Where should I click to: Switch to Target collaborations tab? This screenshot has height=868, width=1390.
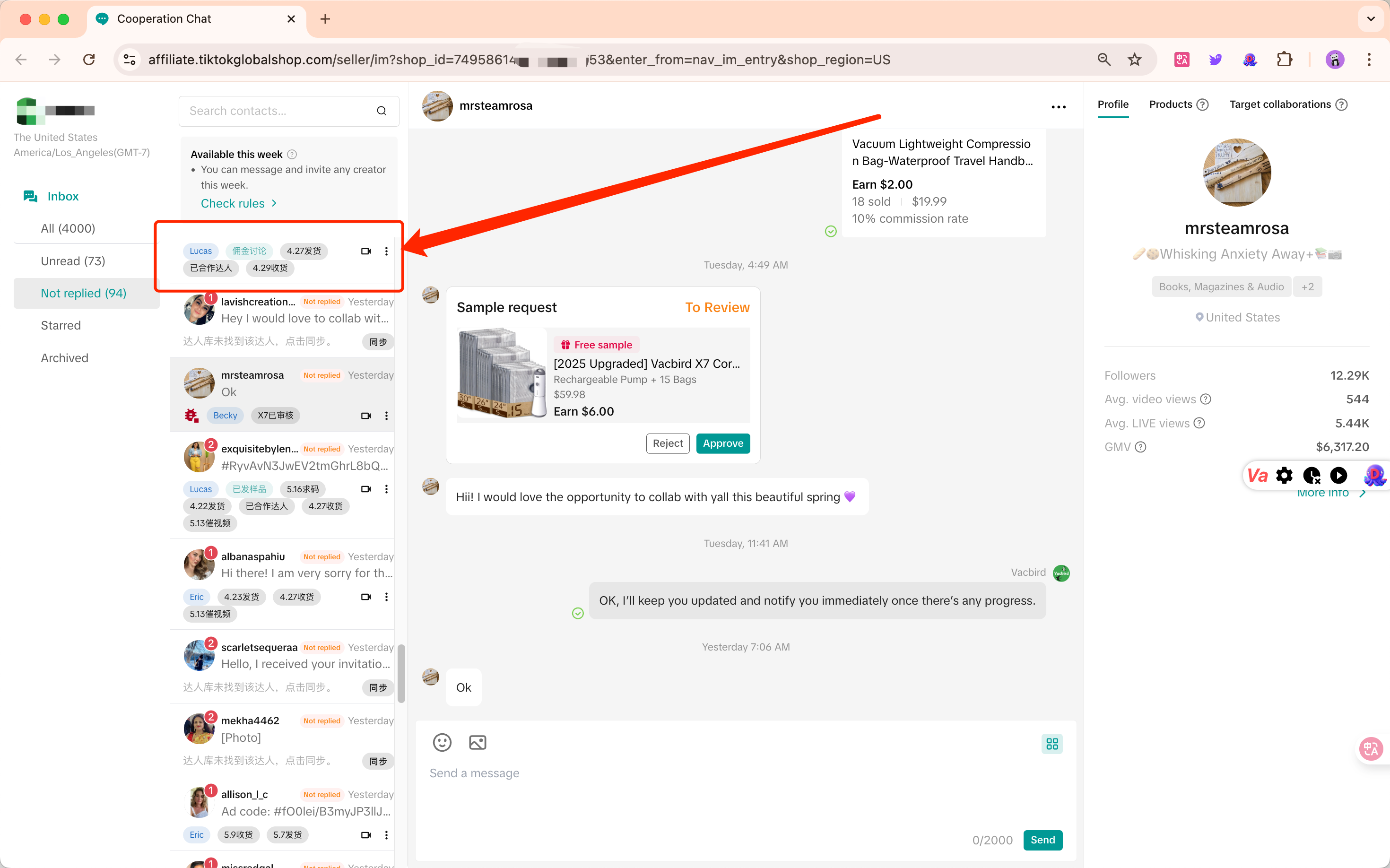coord(1280,104)
